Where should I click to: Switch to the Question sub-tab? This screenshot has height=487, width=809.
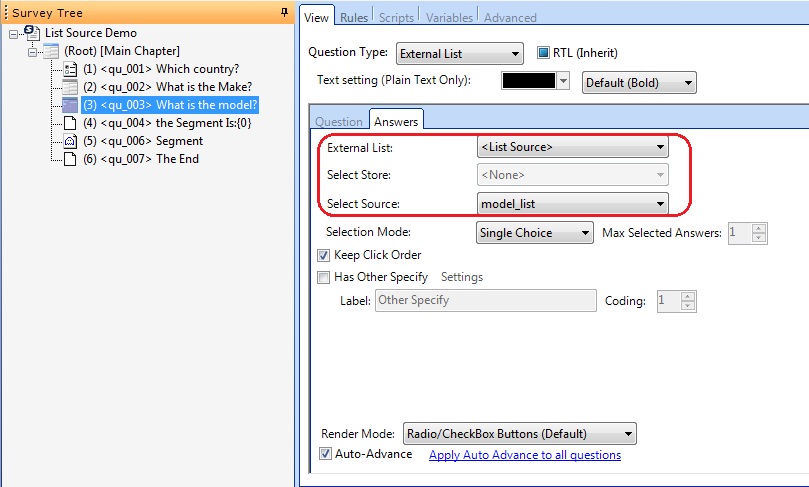pos(339,122)
